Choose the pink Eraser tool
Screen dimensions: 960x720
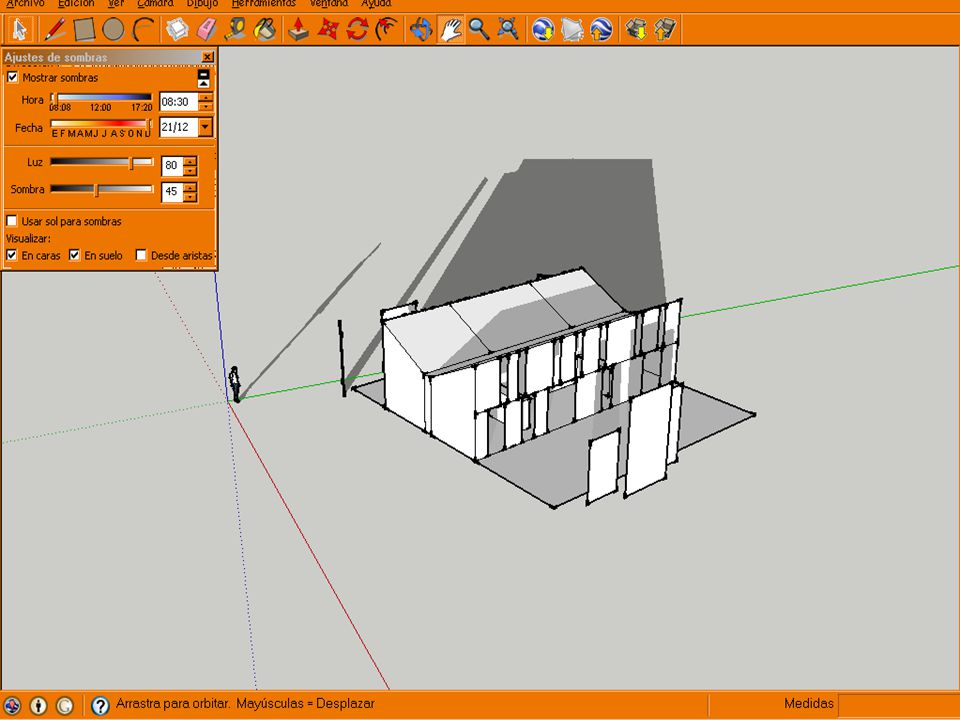[x=207, y=29]
